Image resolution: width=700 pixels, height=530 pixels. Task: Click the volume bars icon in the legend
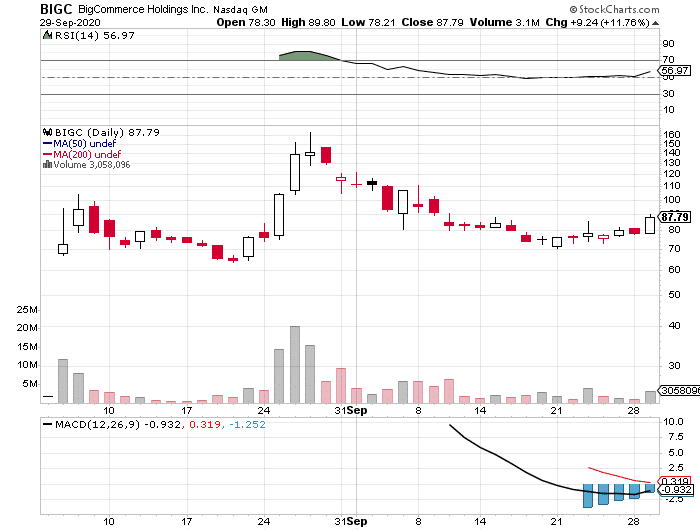click(47, 165)
